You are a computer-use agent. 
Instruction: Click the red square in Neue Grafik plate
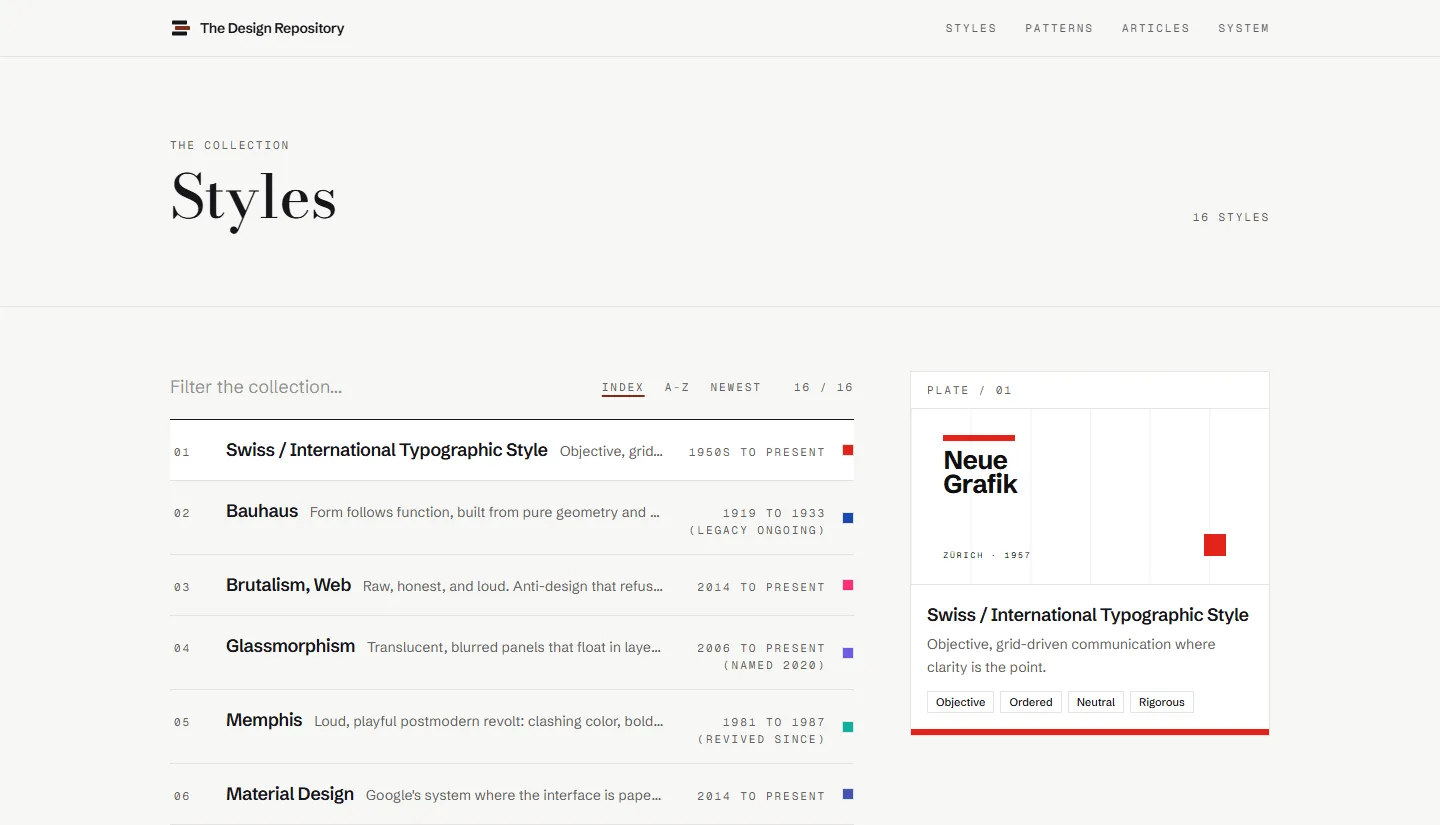click(x=1215, y=545)
